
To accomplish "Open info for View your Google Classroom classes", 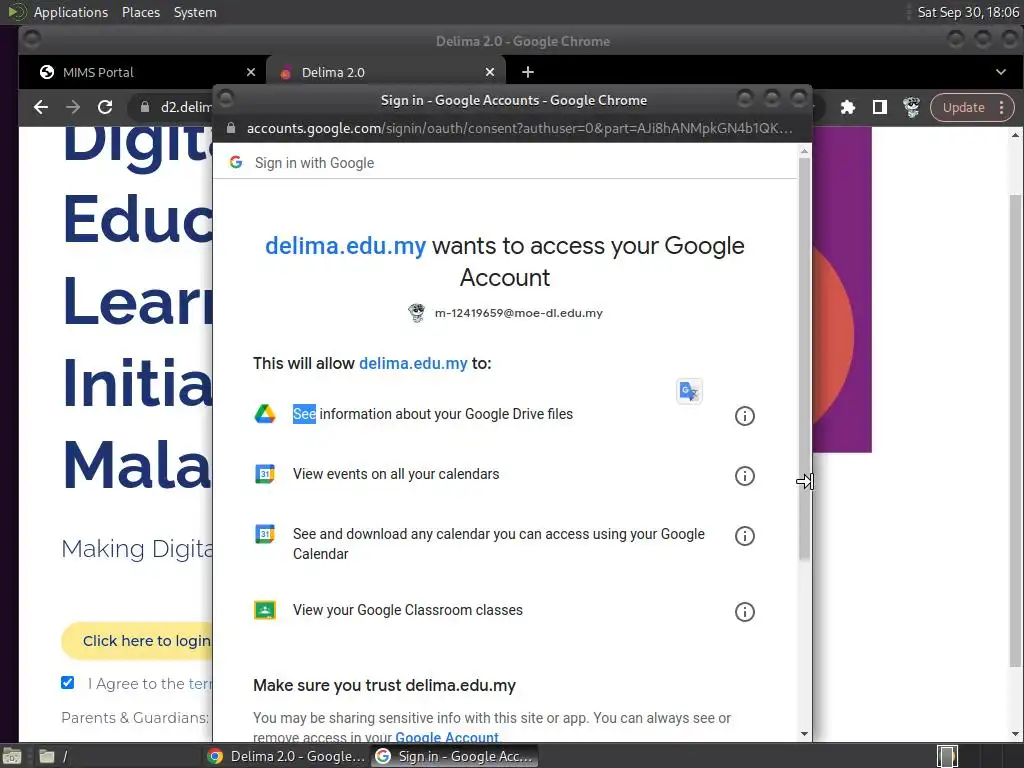I will point(744,612).
